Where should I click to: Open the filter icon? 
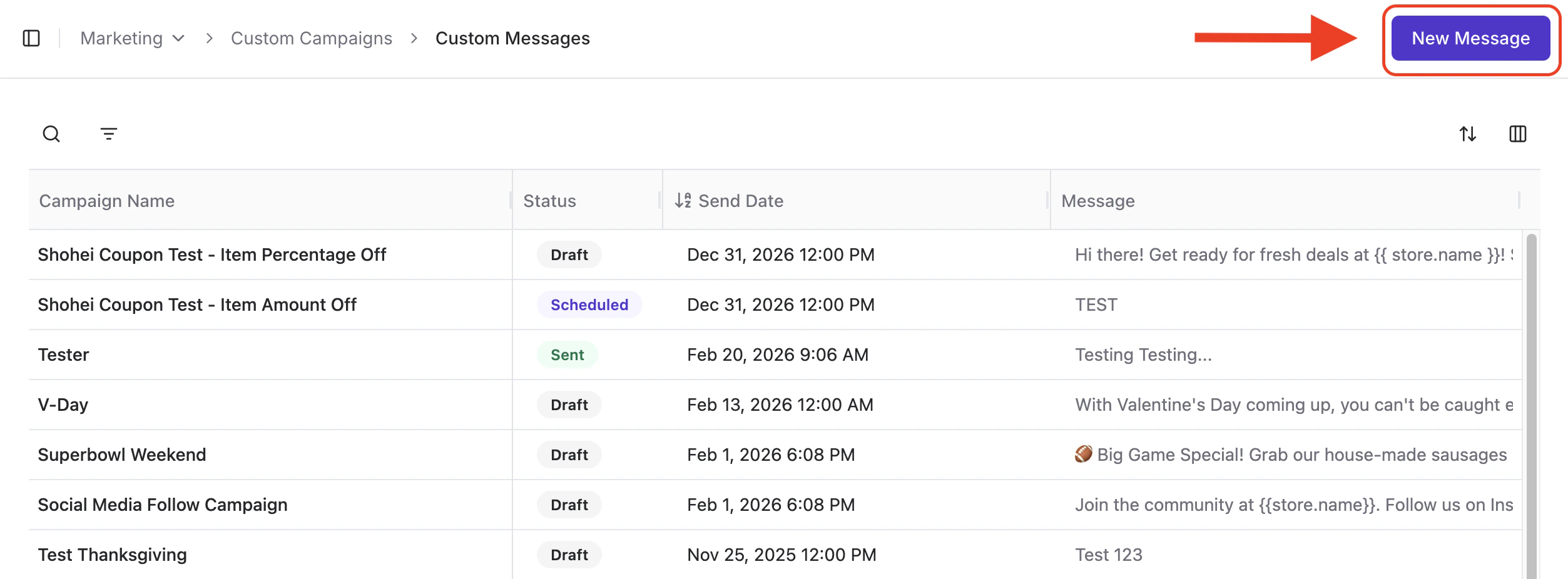point(109,134)
